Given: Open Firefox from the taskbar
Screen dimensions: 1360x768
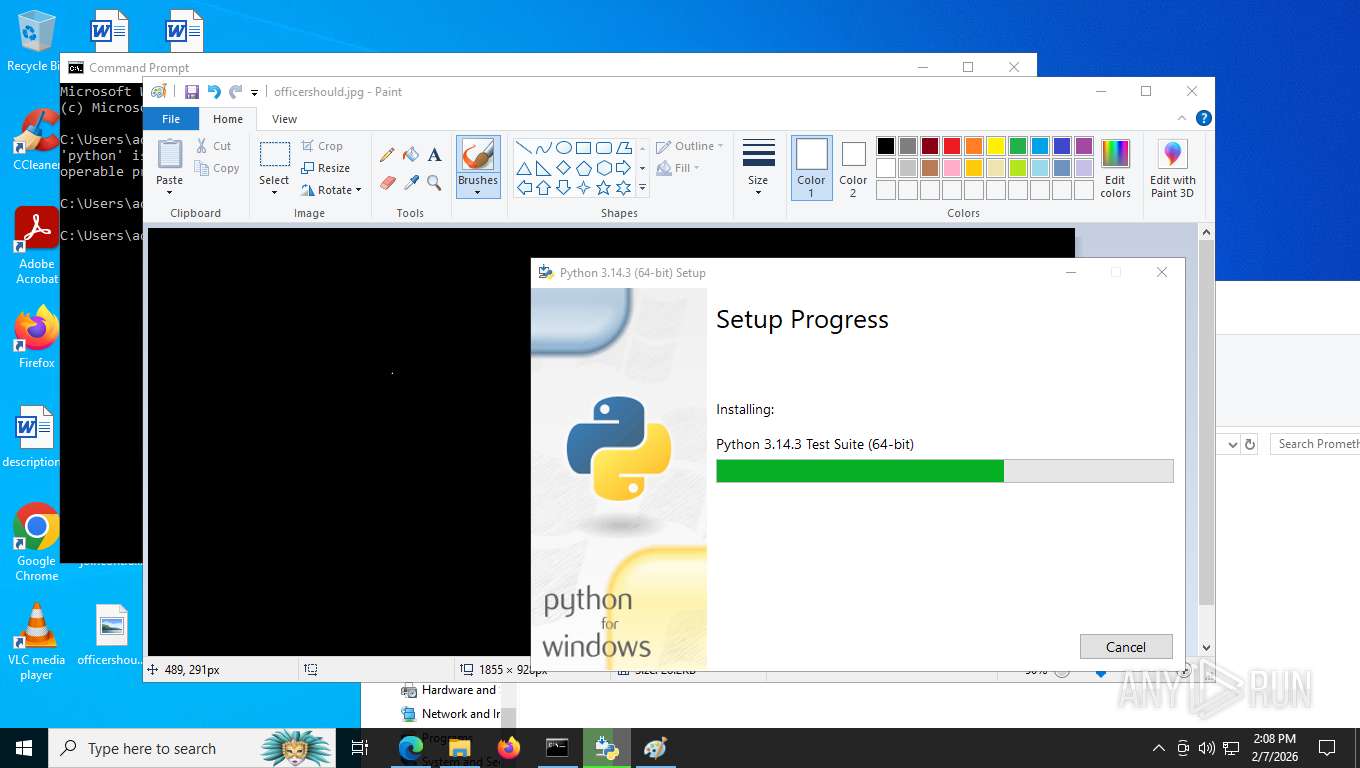Looking at the screenshot, I should click(x=508, y=748).
